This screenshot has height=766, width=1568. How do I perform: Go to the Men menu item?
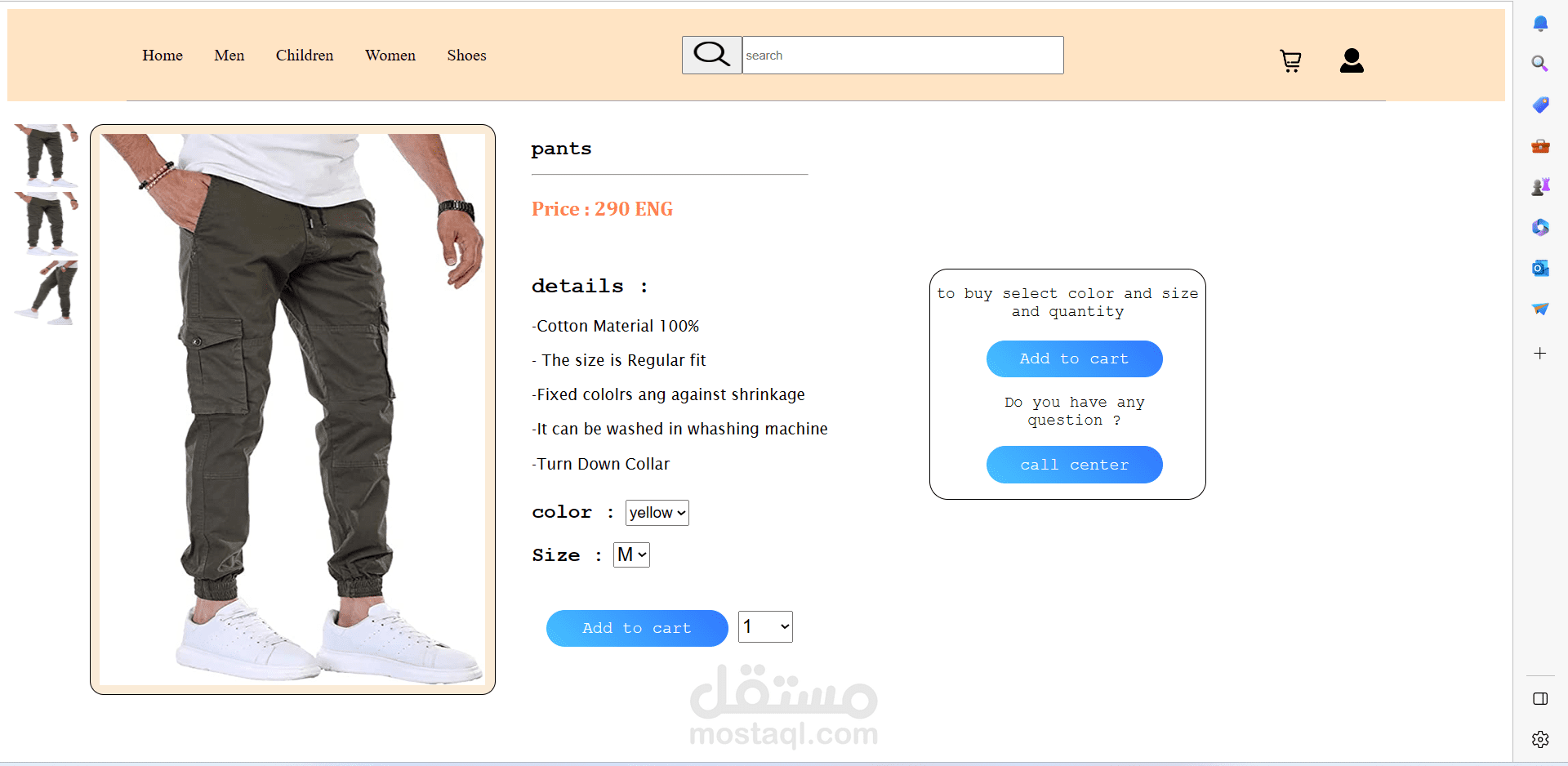click(x=229, y=56)
